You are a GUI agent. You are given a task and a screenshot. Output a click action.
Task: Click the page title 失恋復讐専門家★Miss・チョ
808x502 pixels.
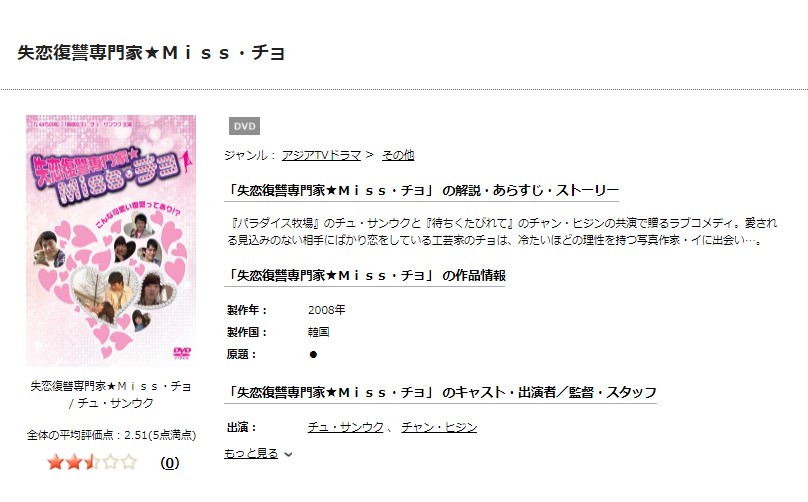(x=151, y=53)
